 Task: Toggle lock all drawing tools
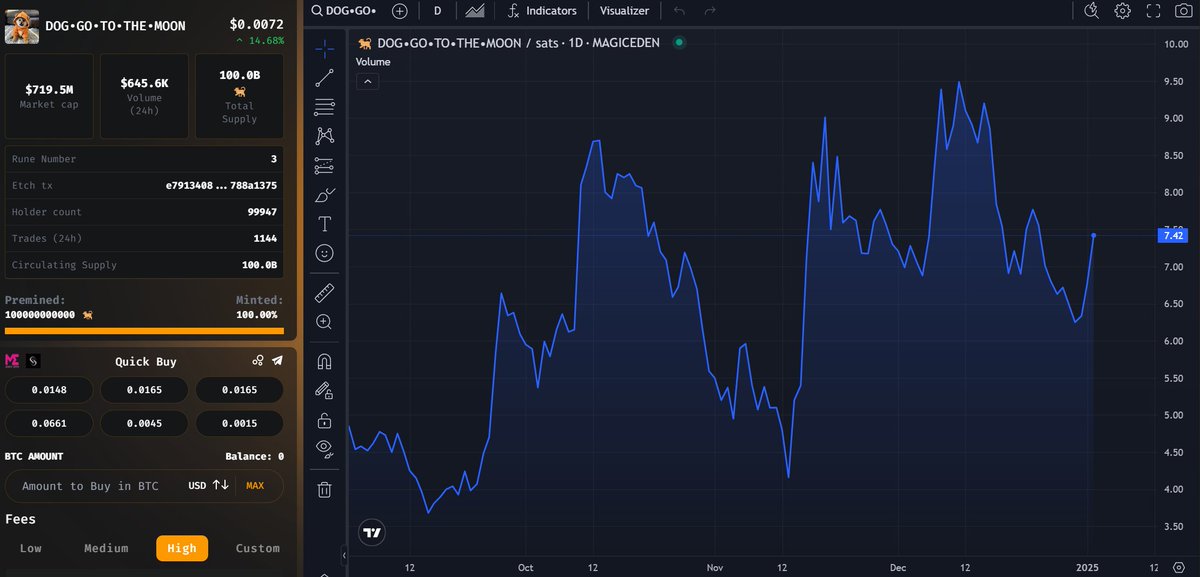(324, 420)
